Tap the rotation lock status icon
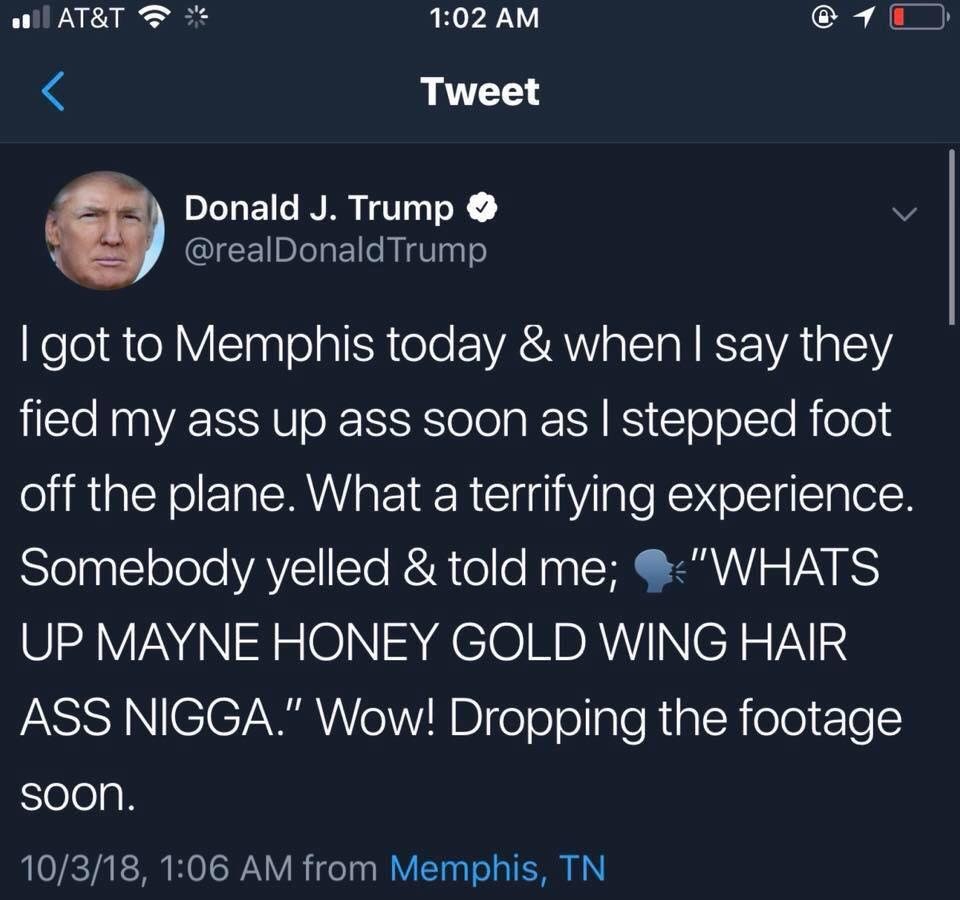Screen dimensions: 960x900 [x=825, y=17]
